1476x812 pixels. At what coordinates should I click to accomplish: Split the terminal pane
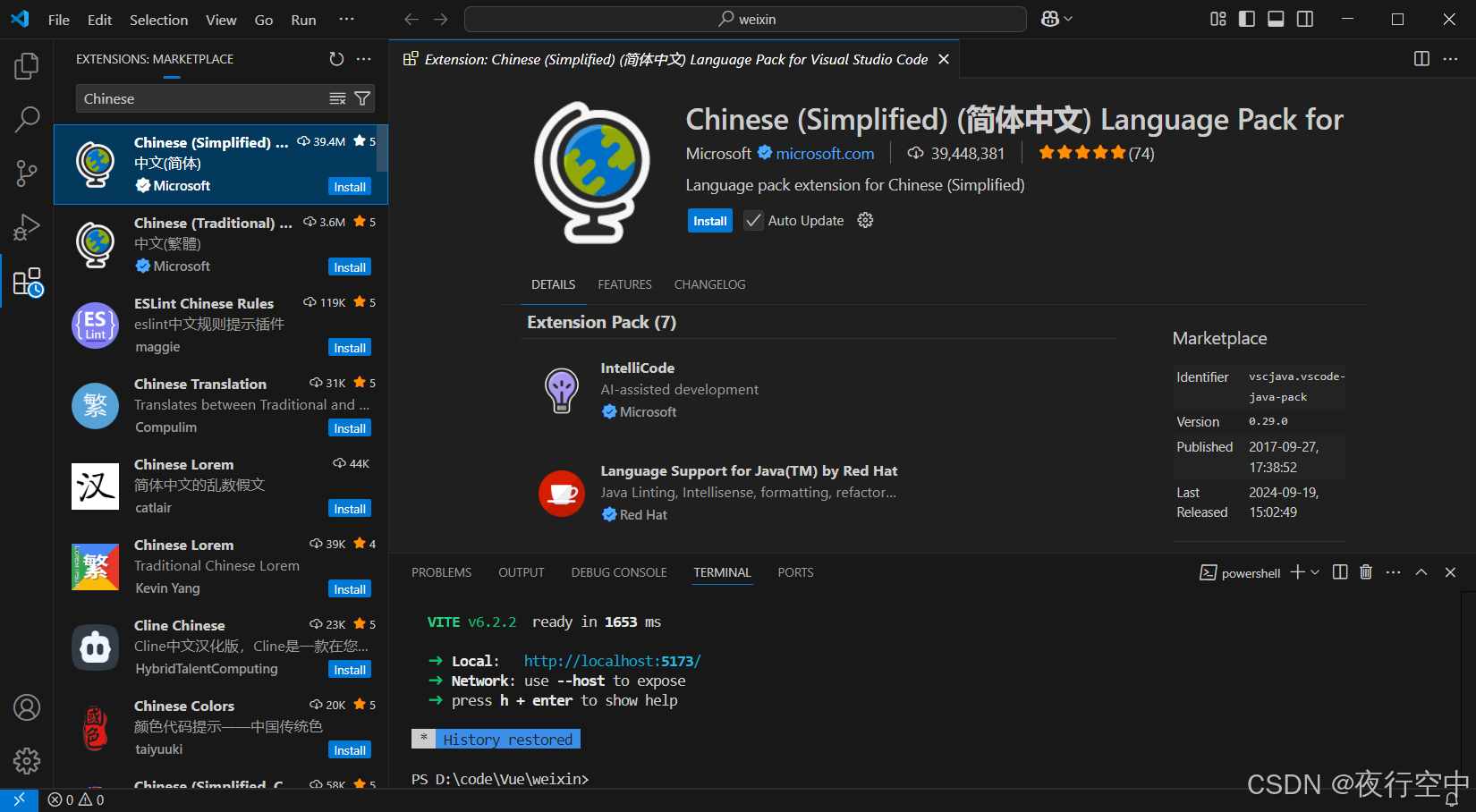click(x=1340, y=572)
